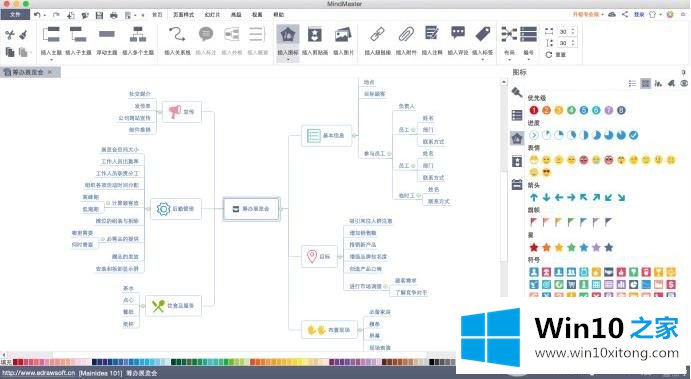Open the task calendar side panel tab
The image size is (691, 379).
tap(517, 184)
